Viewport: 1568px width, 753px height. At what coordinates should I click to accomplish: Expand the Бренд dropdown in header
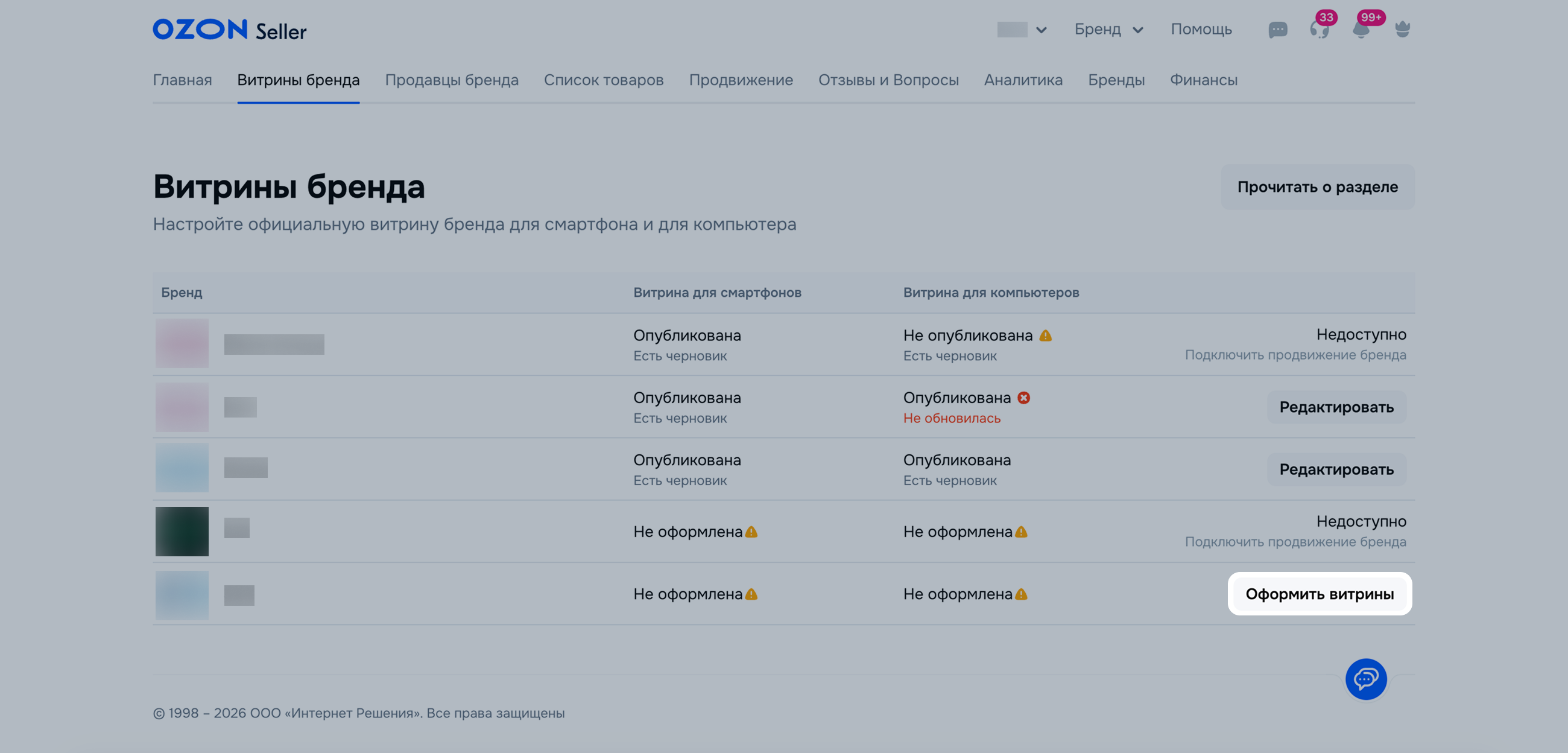[x=1108, y=29]
